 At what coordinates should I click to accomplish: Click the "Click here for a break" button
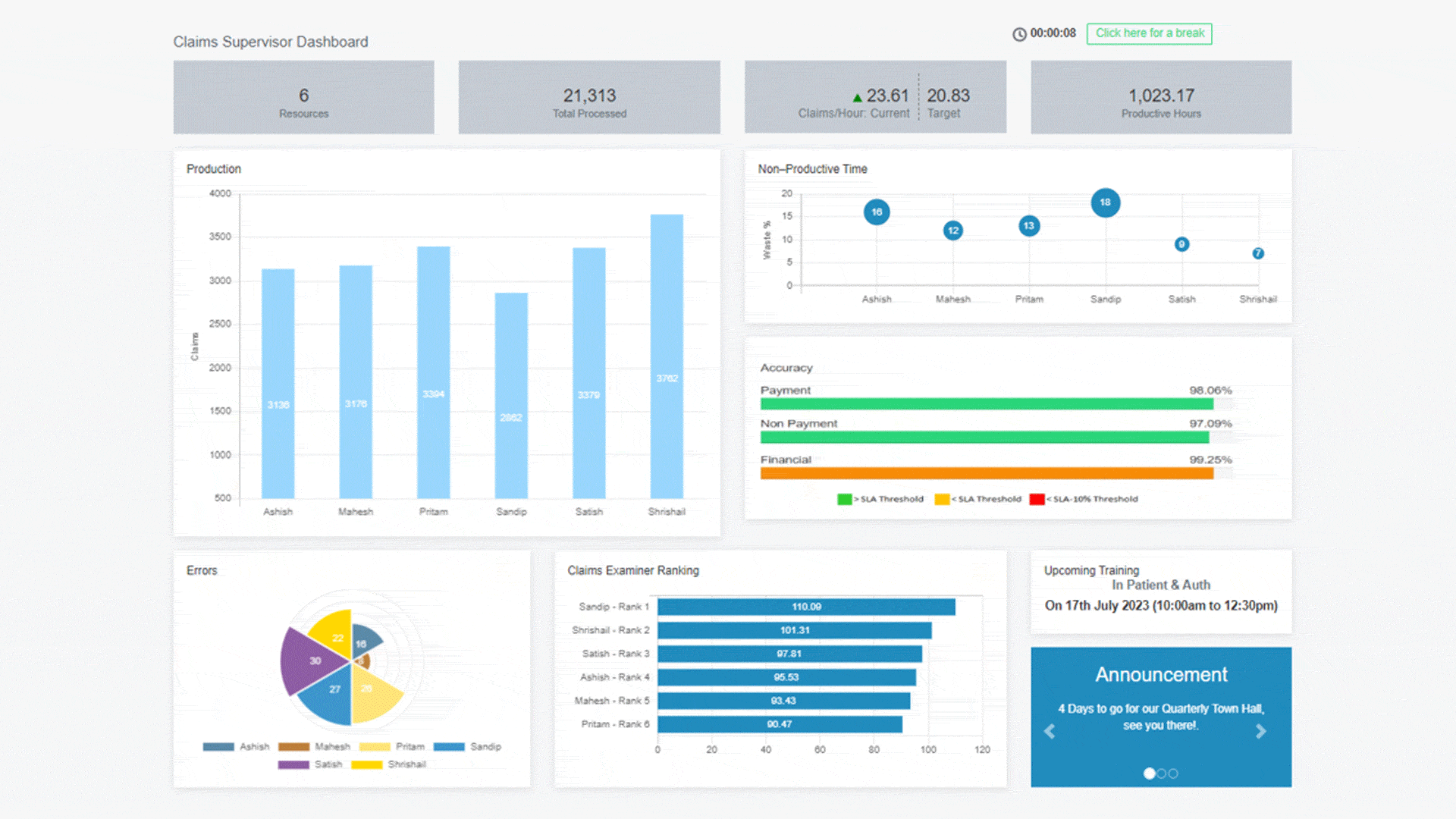coord(1149,33)
